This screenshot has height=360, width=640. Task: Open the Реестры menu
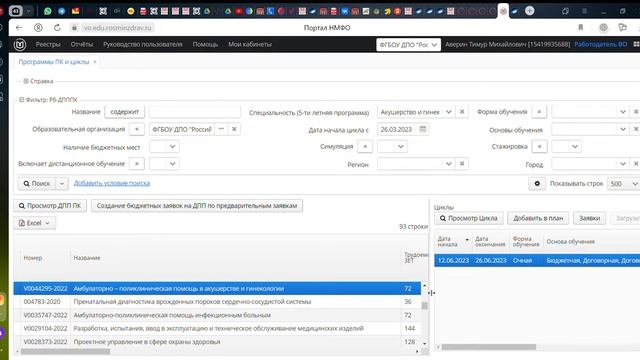point(48,44)
